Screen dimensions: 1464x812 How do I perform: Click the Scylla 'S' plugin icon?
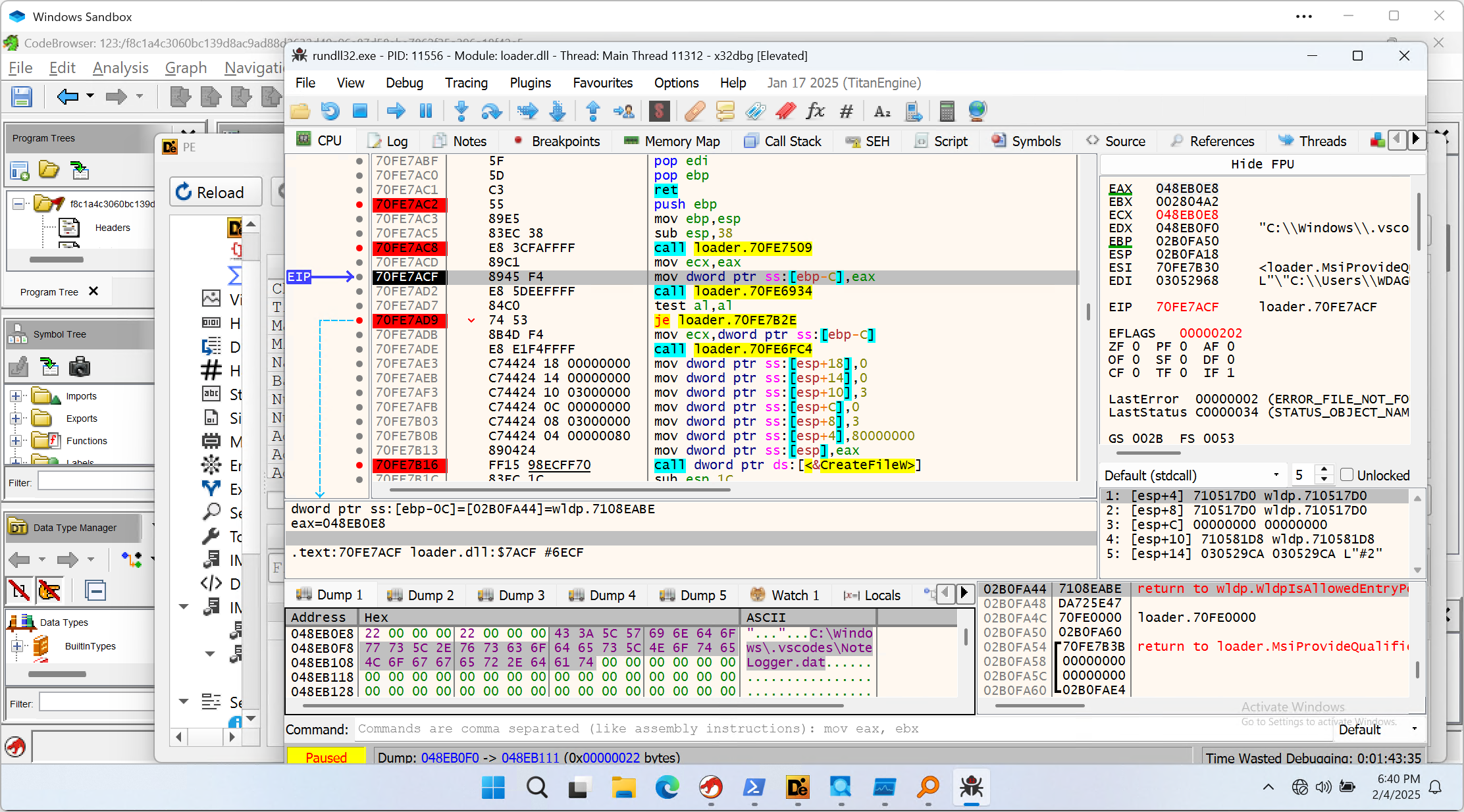point(659,111)
